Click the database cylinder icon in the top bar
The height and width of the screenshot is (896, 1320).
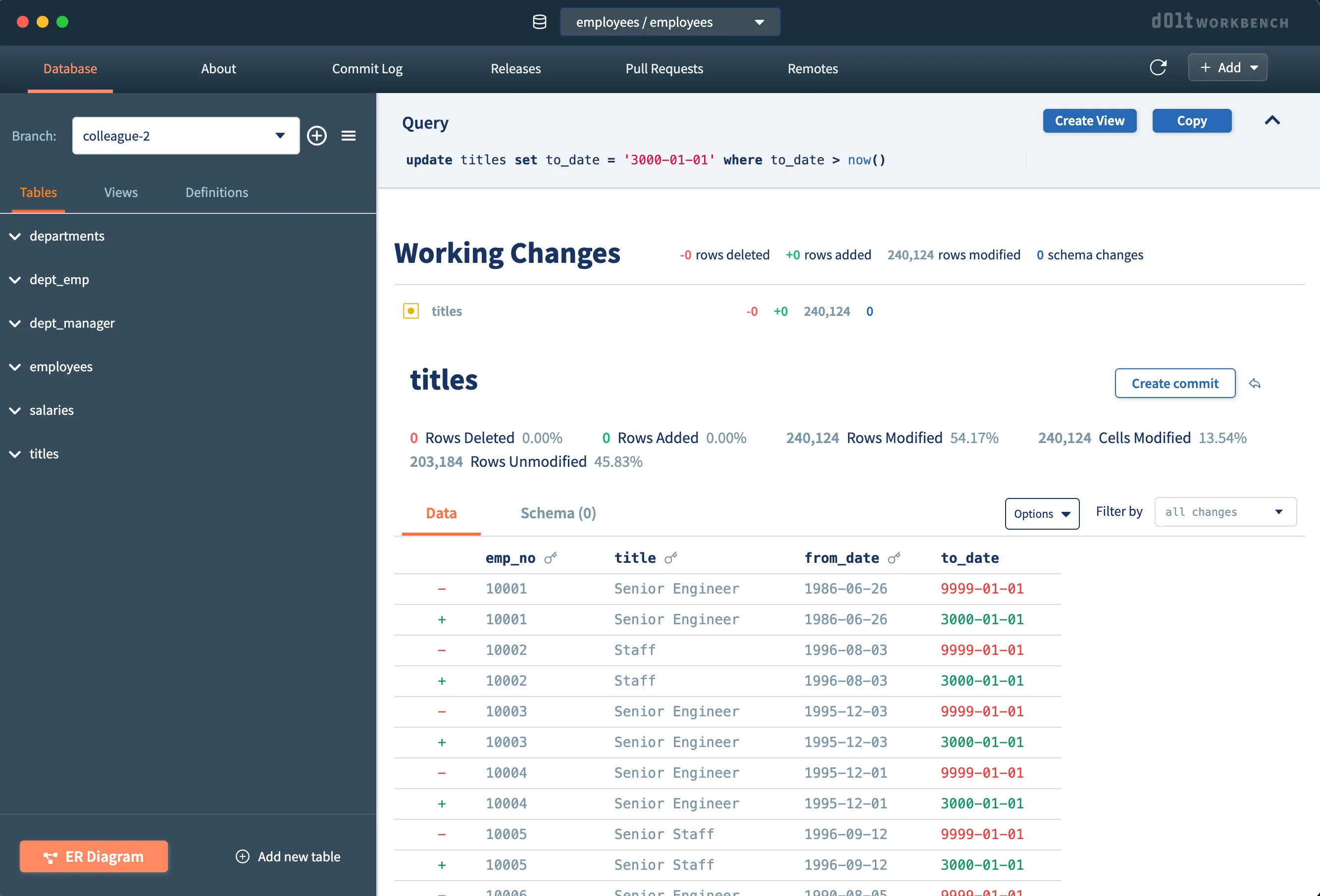539,22
